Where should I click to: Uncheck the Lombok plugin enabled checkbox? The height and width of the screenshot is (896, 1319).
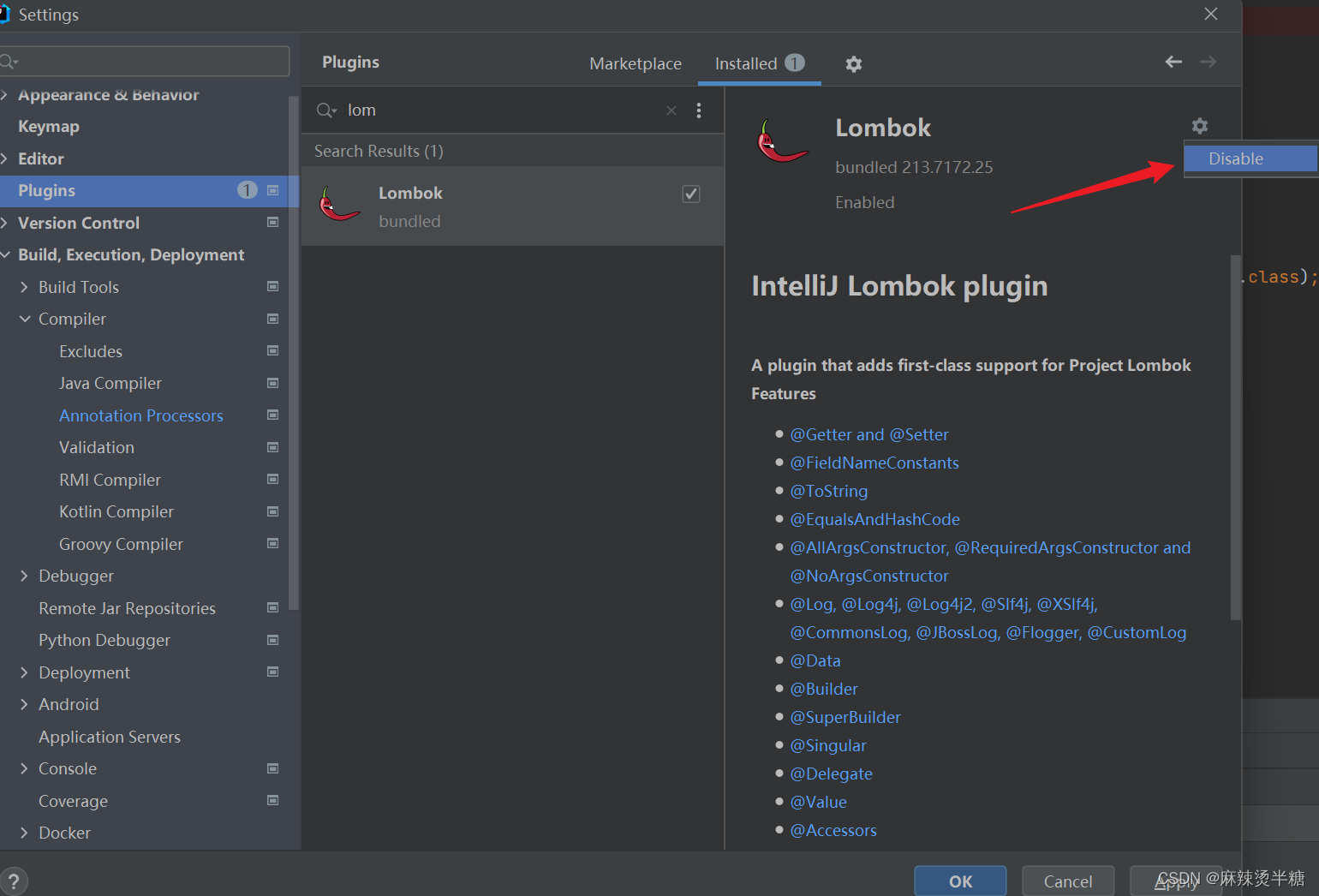[691, 194]
